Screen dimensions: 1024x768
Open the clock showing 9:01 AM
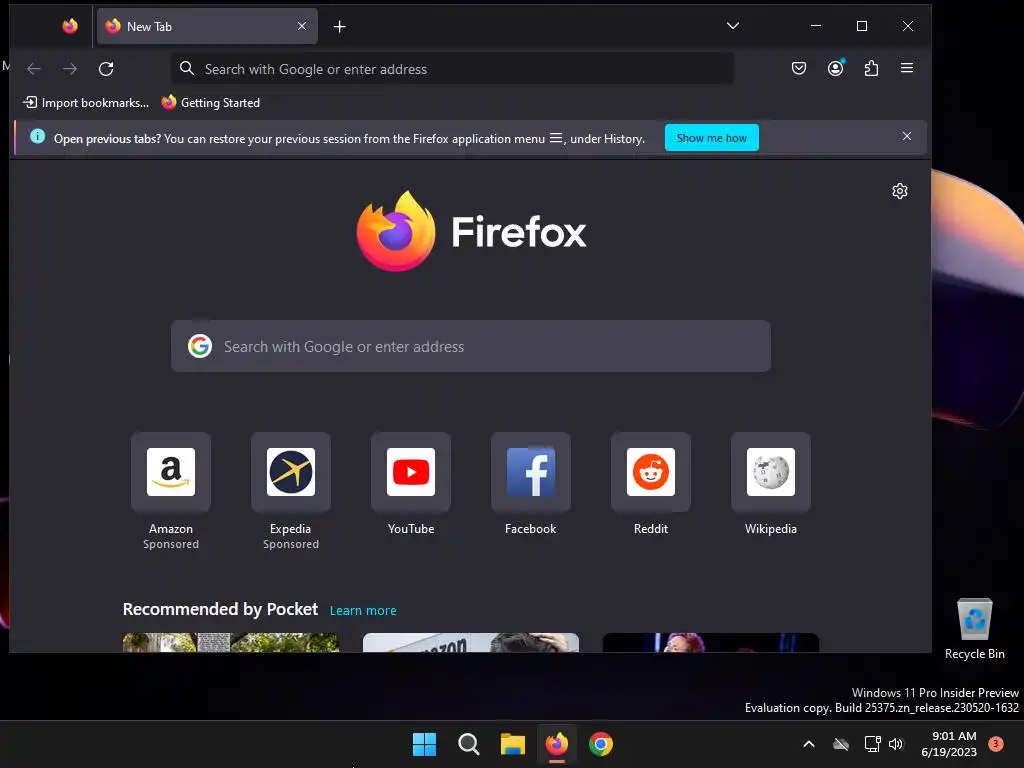[948, 744]
